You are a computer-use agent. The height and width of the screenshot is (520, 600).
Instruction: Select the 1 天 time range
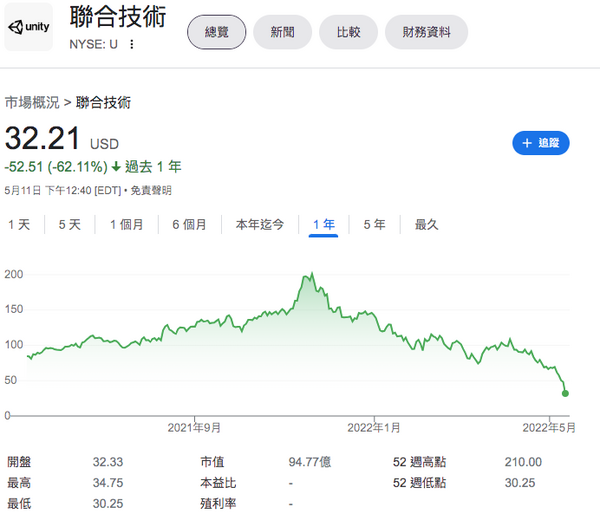point(19,225)
